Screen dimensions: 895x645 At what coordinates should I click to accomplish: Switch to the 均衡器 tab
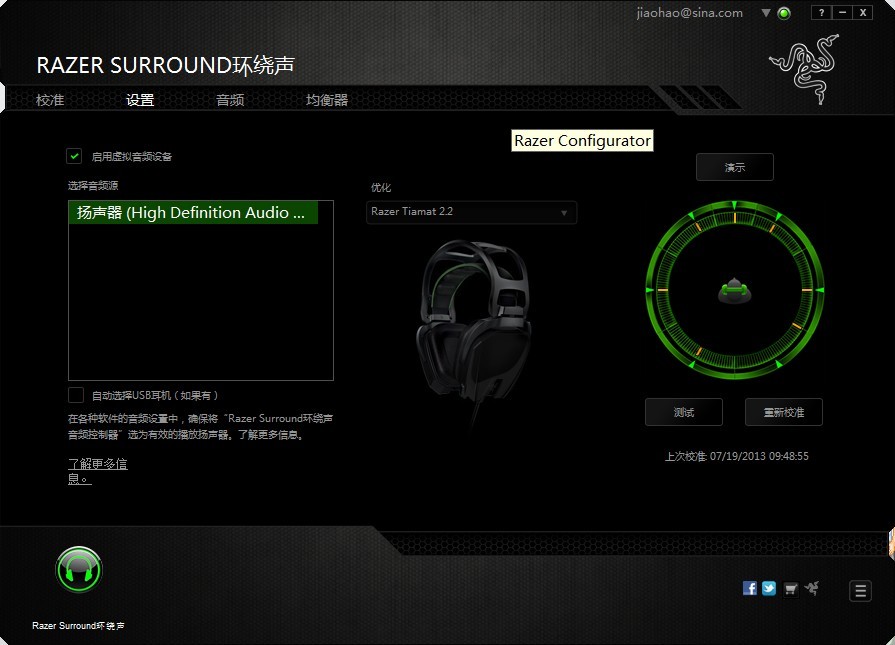[x=327, y=100]
